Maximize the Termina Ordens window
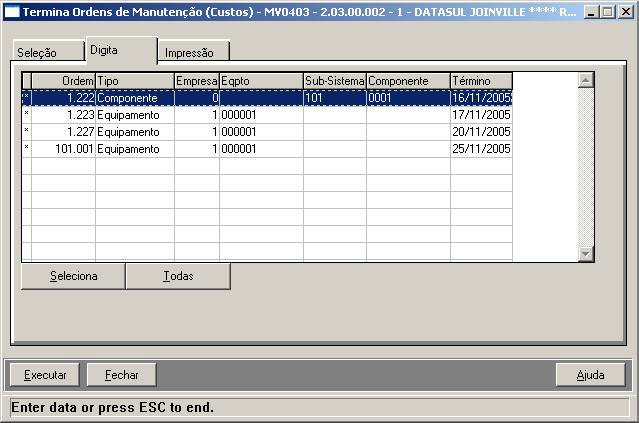Viewport: 639px width, 423px height. point(607,12)
